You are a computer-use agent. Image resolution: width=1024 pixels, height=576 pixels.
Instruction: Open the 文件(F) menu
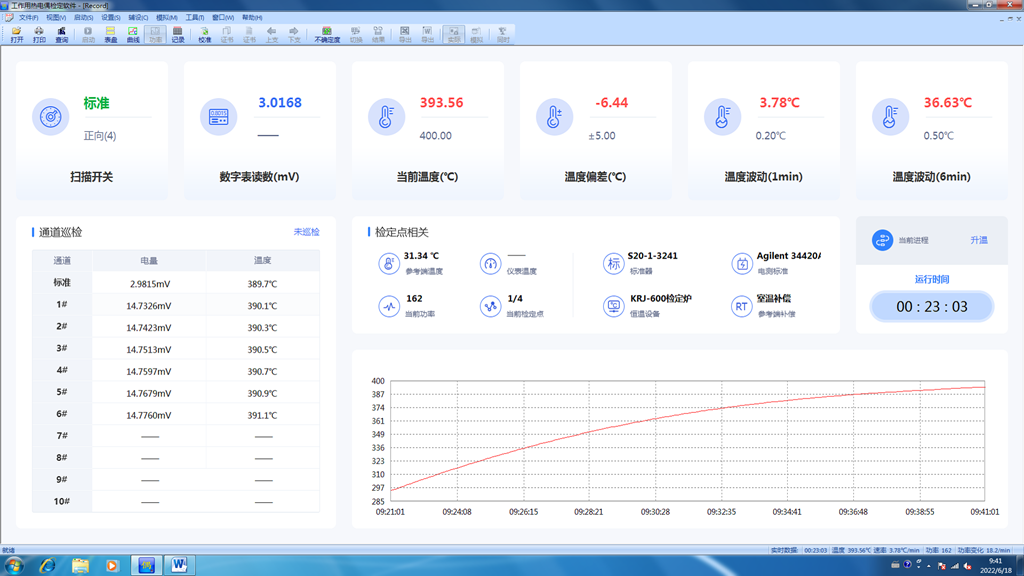pyautogui.click(x=29, y=18)
